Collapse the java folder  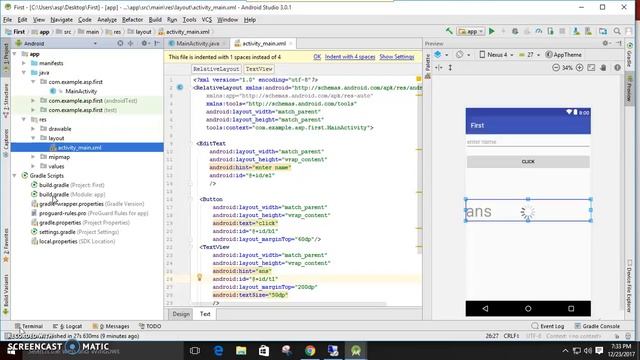click(24, 73)
